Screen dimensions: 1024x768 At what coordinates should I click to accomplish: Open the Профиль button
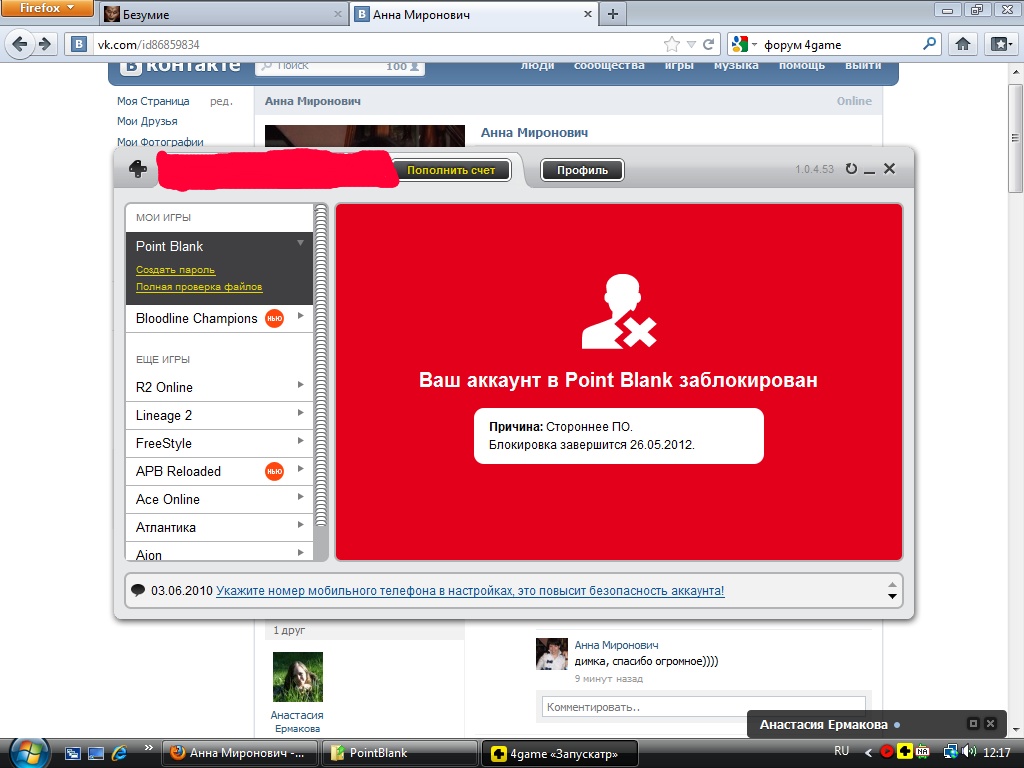coord(582,170)
